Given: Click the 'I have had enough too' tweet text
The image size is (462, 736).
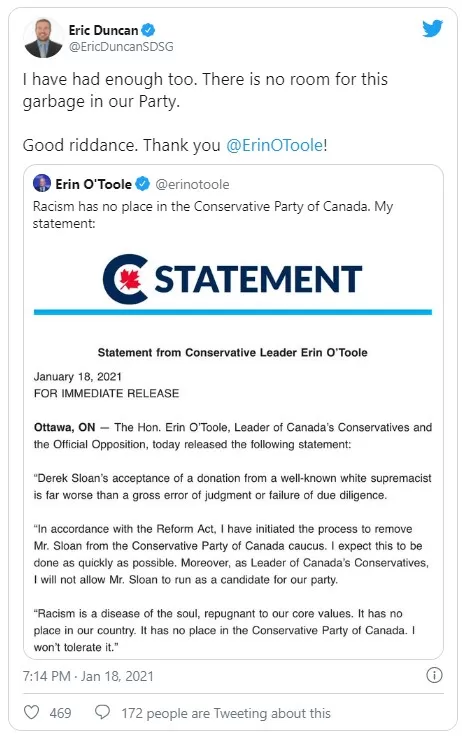Looking at the screenshot, I should coord(205,90).
